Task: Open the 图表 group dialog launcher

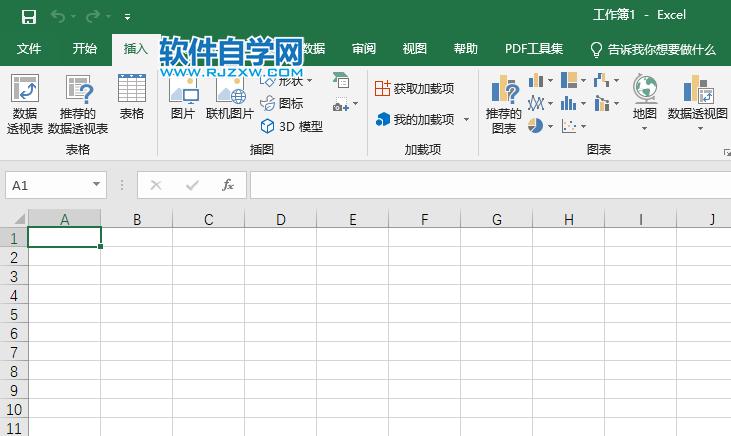Action: pyautogui.click(x=727, y=152)
